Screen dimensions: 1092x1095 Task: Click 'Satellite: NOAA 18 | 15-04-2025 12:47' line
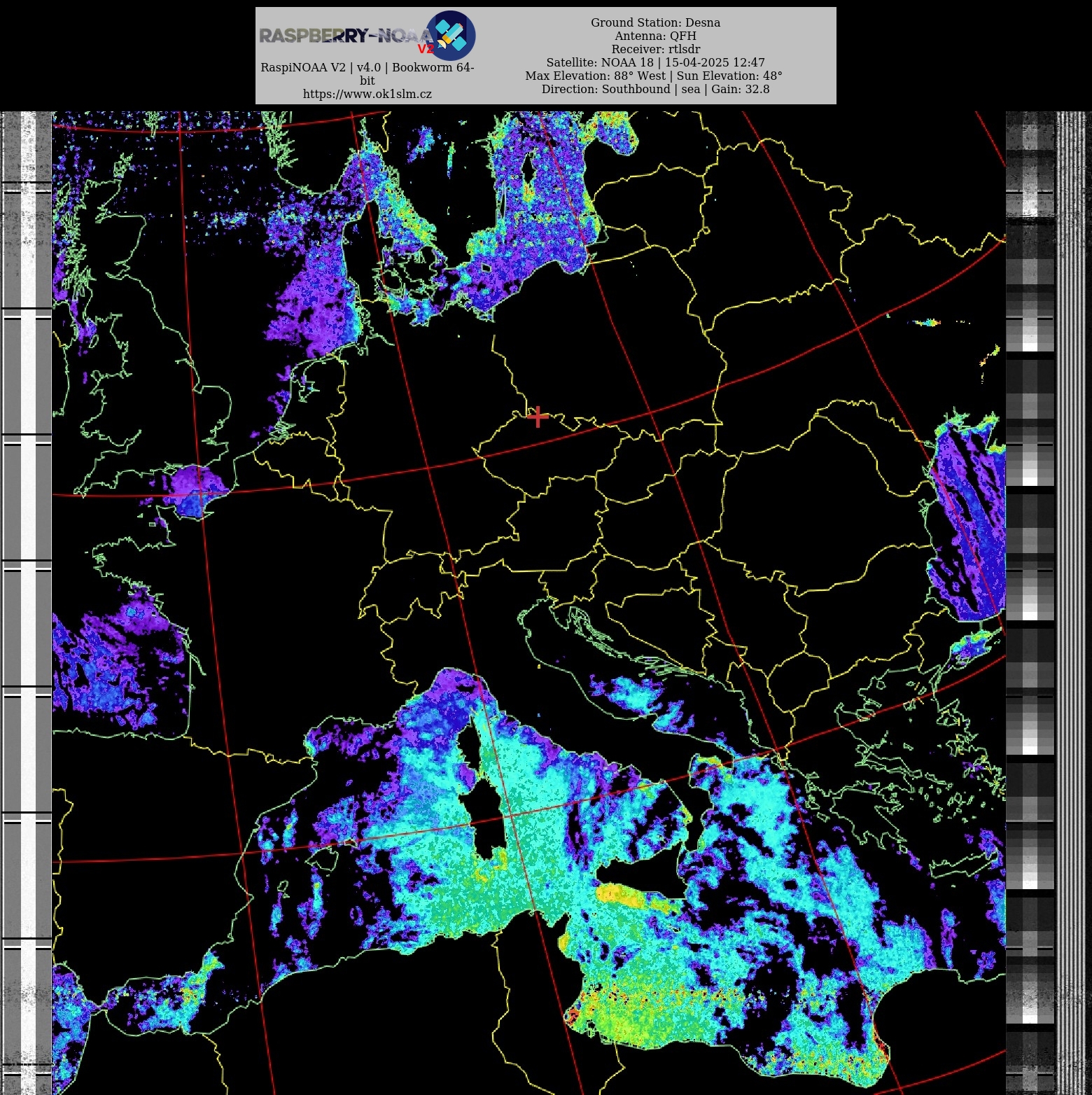pos(655,62)
